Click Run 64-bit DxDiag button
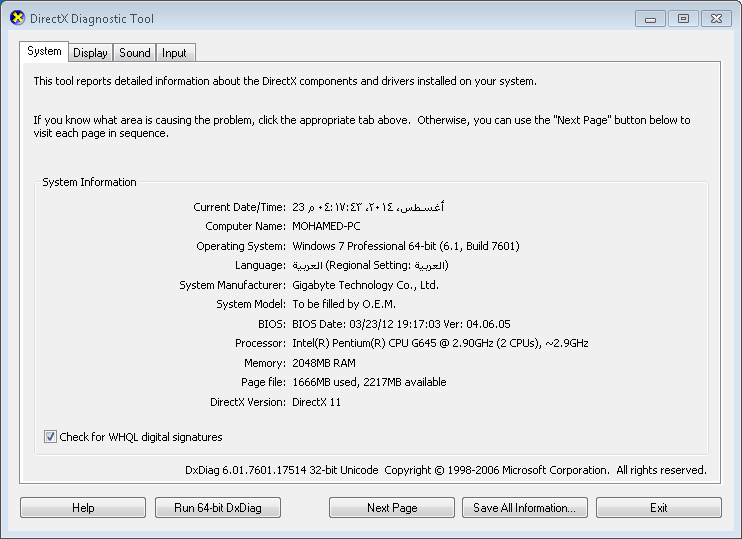The image size is (742, 539). click(x=218, y=508)
